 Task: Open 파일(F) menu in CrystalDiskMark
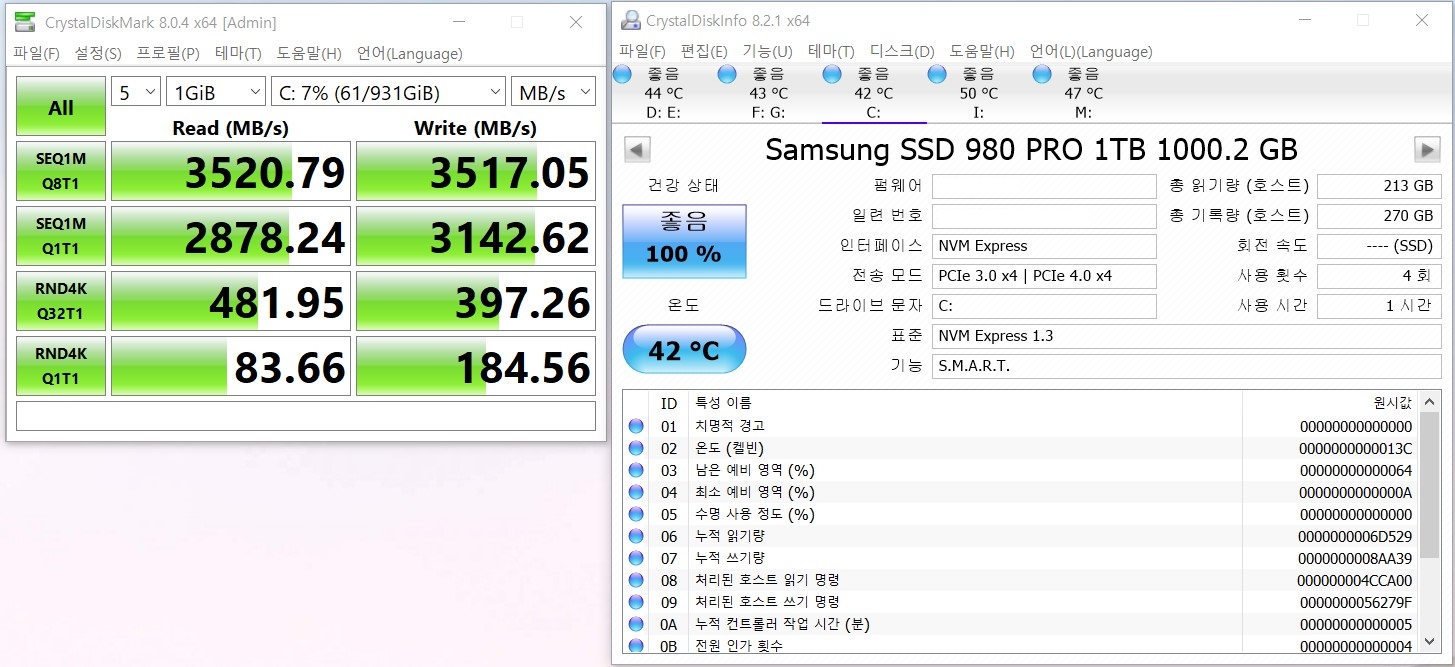click(36, 53)
